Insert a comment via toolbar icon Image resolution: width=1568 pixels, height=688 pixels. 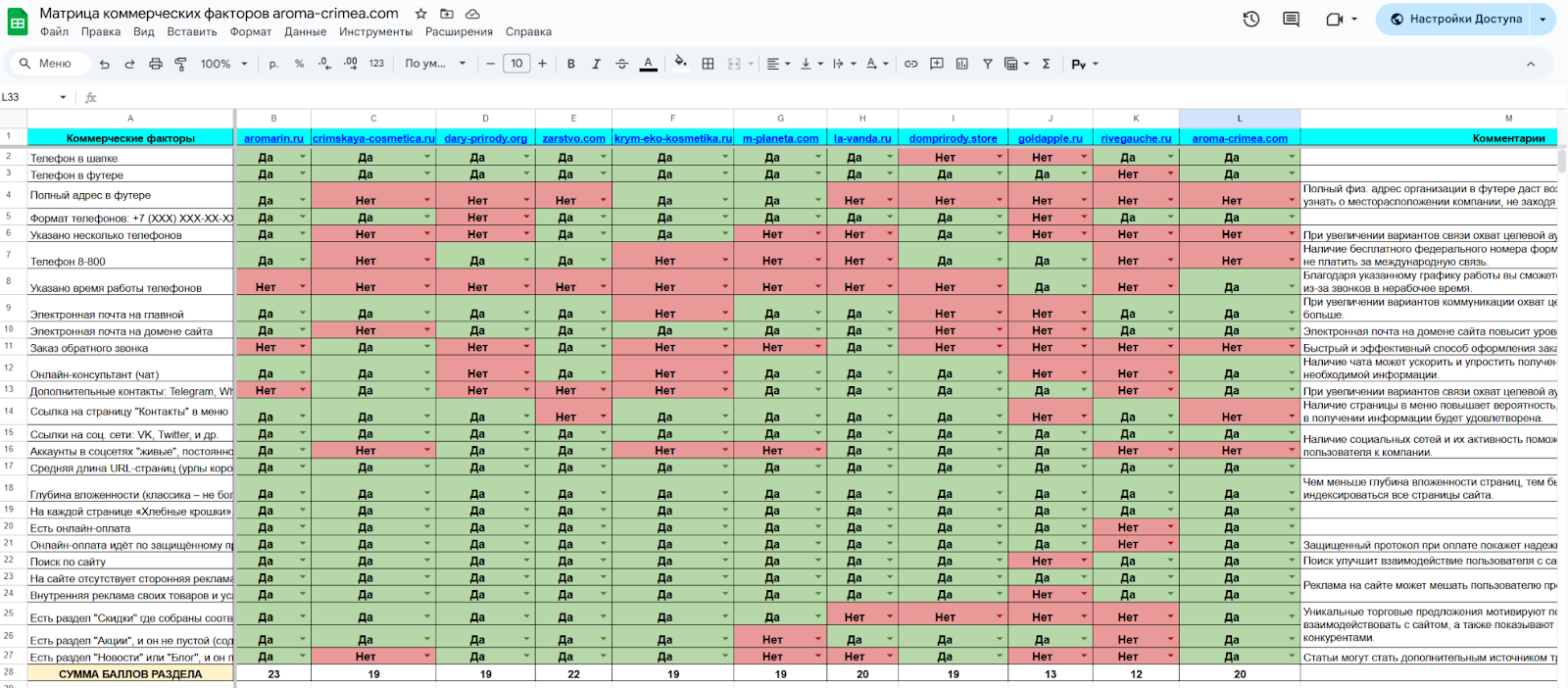coord(937,64)
